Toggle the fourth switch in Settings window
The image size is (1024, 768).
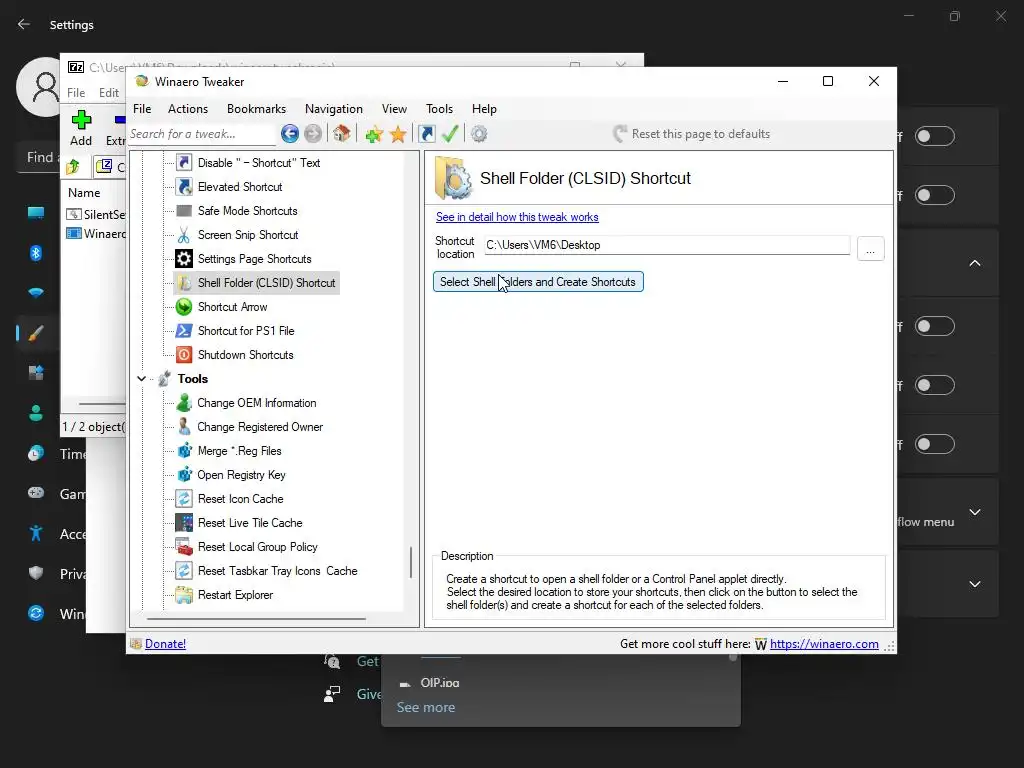(935, 385)
